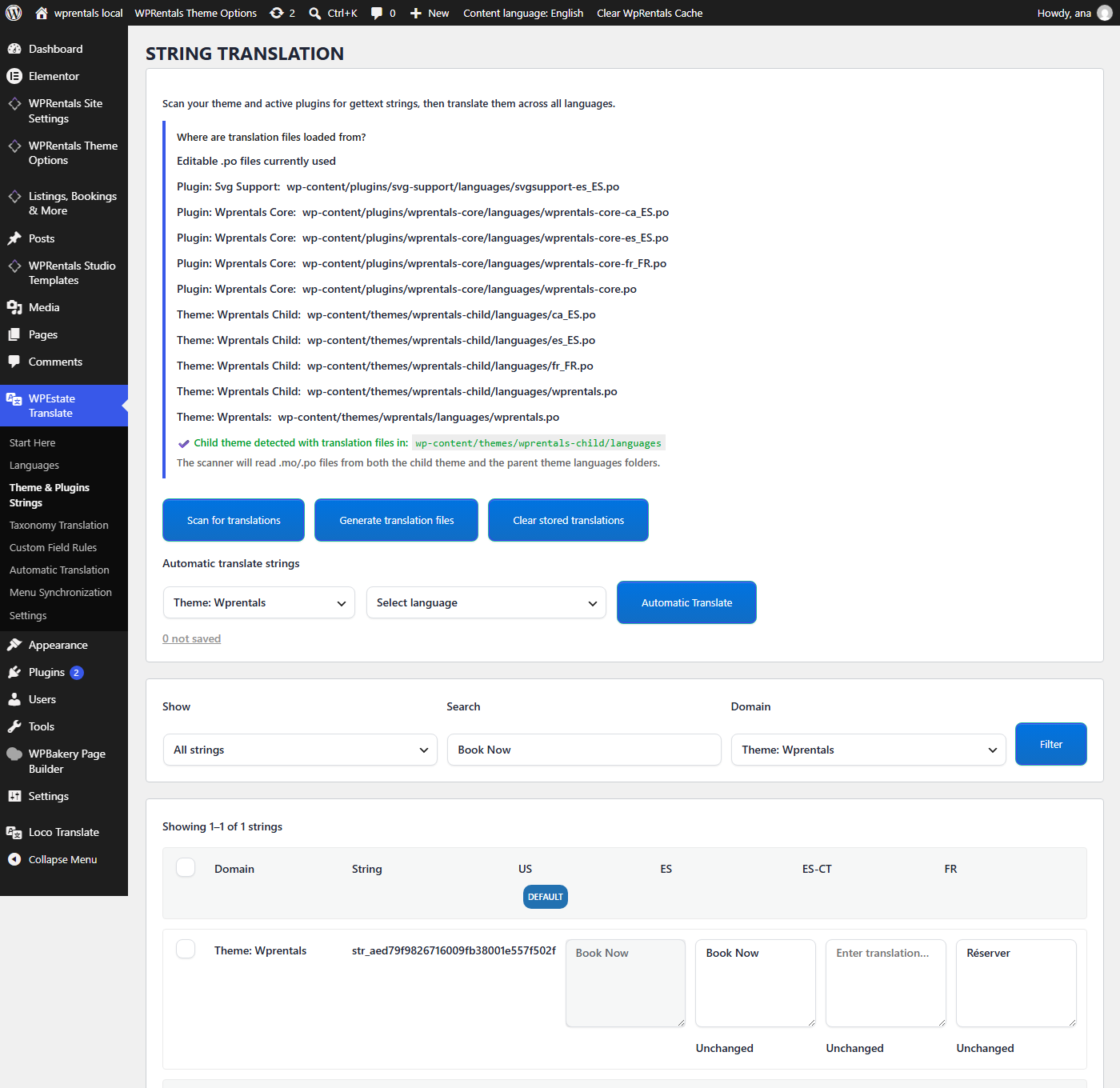Click the Loco Translate sidebar icon

[14, 832]
